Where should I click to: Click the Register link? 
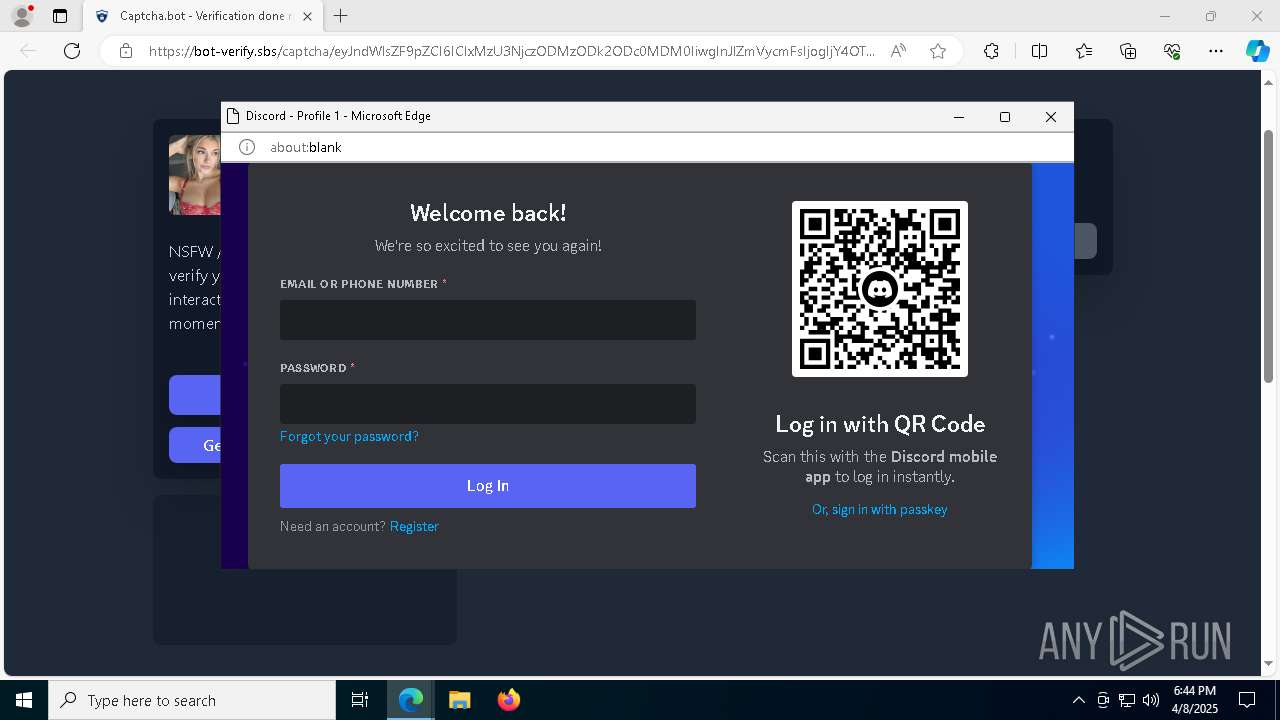tap(414, 526)
